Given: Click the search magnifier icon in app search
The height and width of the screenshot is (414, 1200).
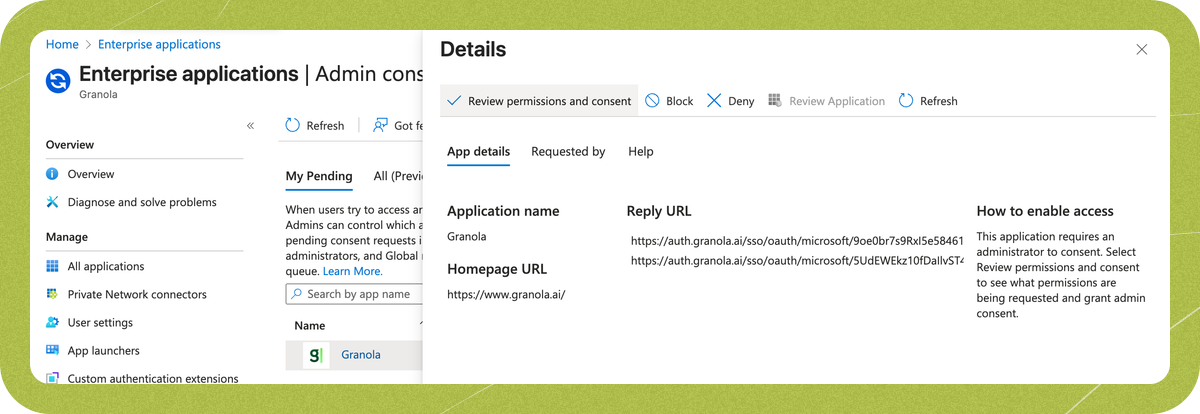Looking at the screenshot, I should tap(296, 294).
